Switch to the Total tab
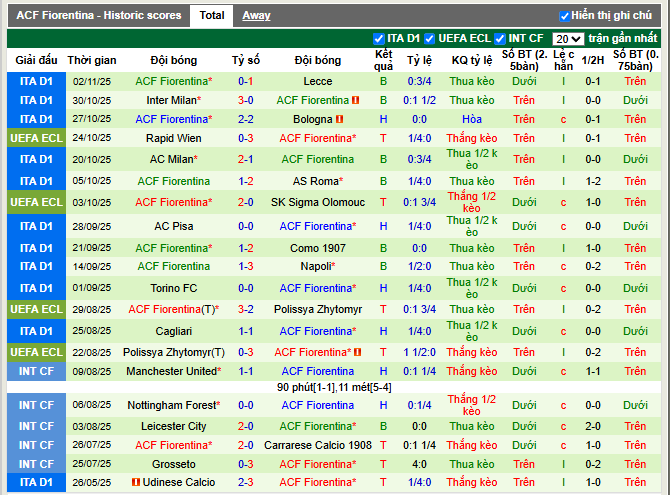Viewport: 670px width, 495px height. 212,15
